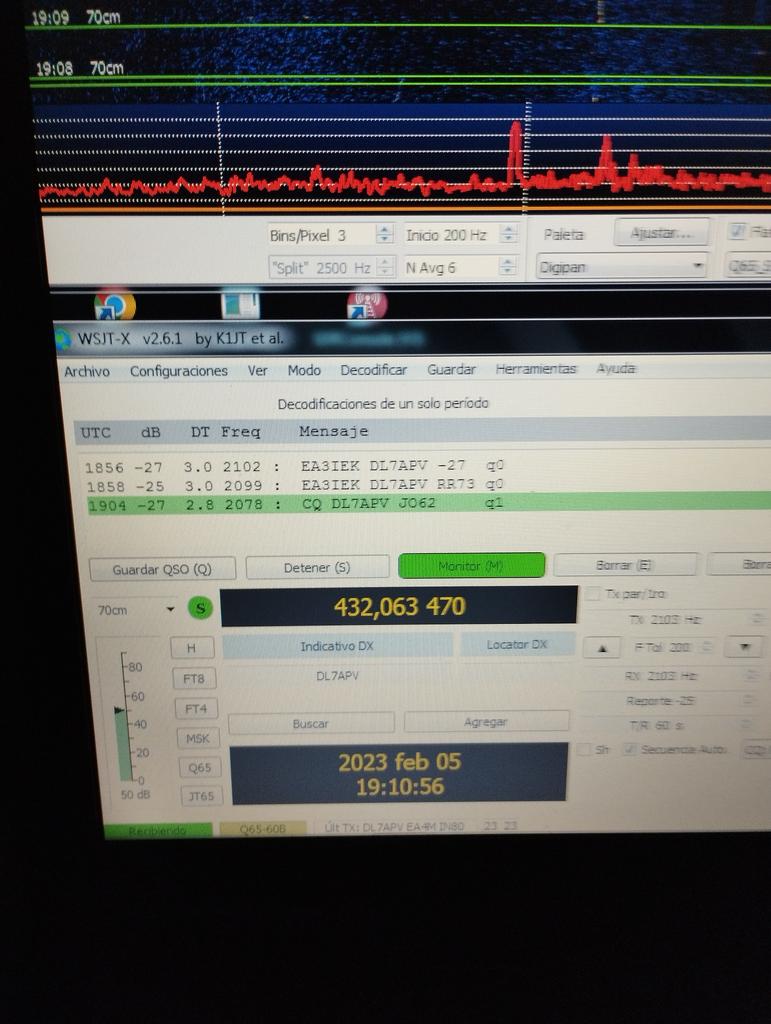The image size is (771, 1024).
Task: Open the Herramientas menu
Action: (x=536, y=369)
